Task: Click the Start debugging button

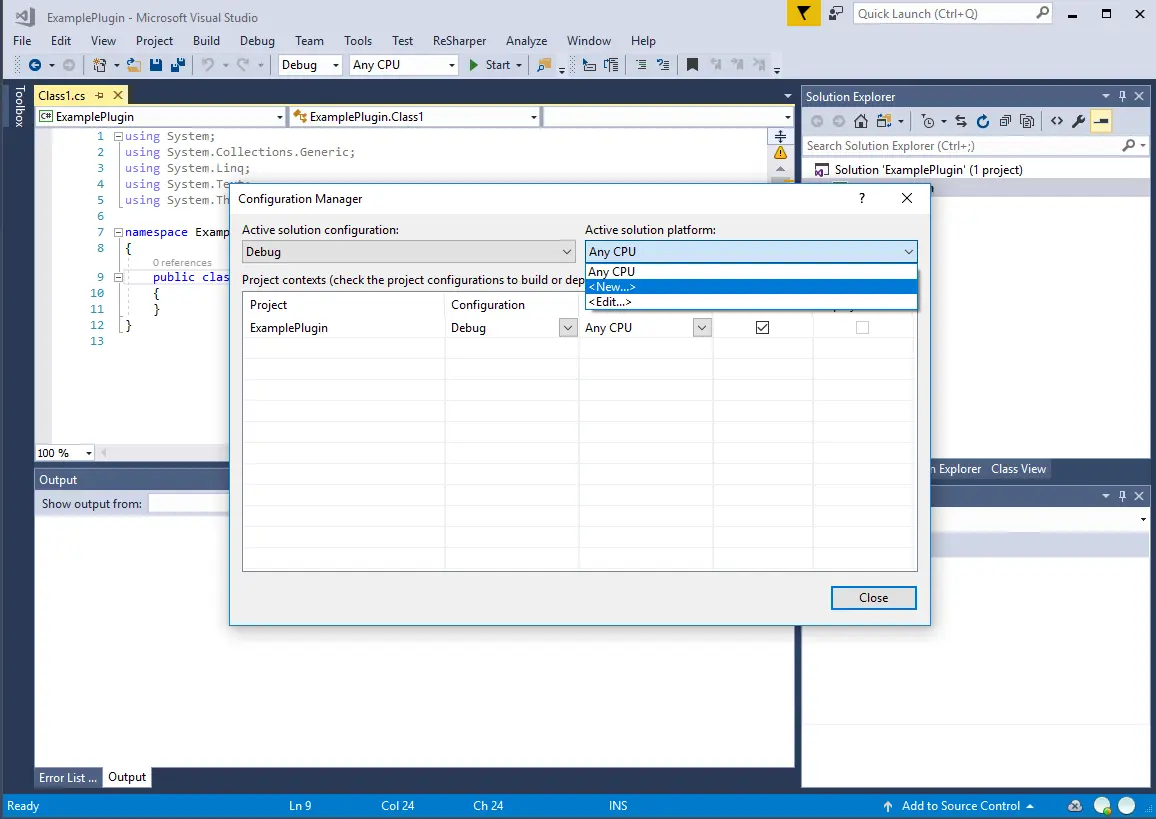Action: pos(490,65)
